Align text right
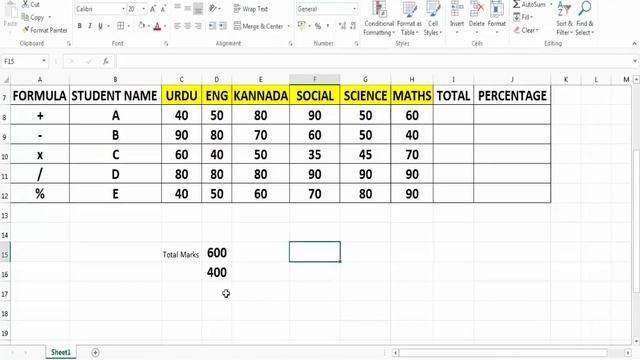 click(x=198, y=26)
